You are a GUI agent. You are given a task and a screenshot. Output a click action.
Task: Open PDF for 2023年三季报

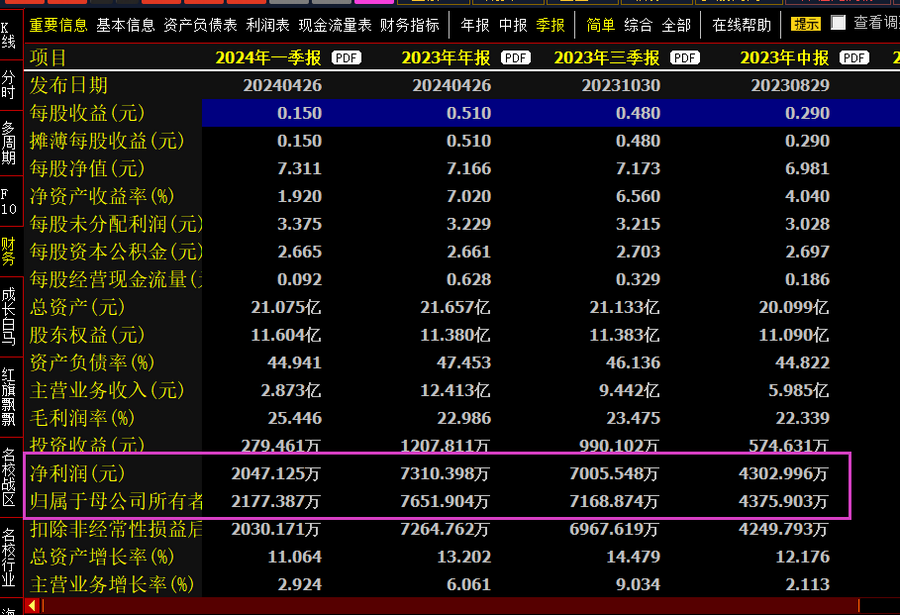(685, 58)
